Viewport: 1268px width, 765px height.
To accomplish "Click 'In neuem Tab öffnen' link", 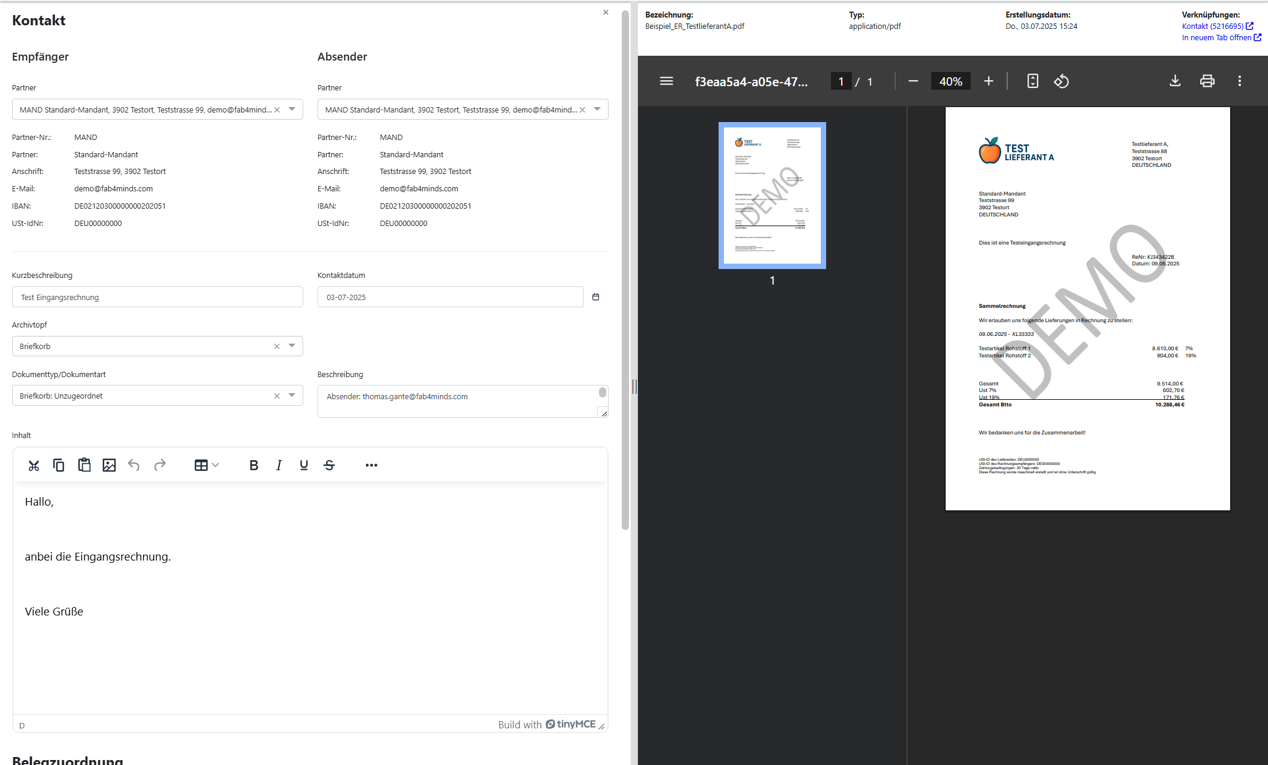I will tap(1217, 38).
